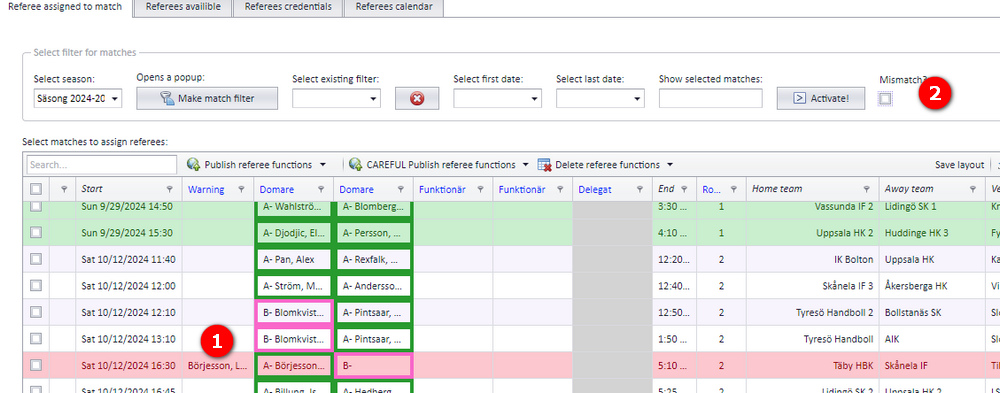
Task: Click the A- Börjesson referee cell
Action: 294,366
